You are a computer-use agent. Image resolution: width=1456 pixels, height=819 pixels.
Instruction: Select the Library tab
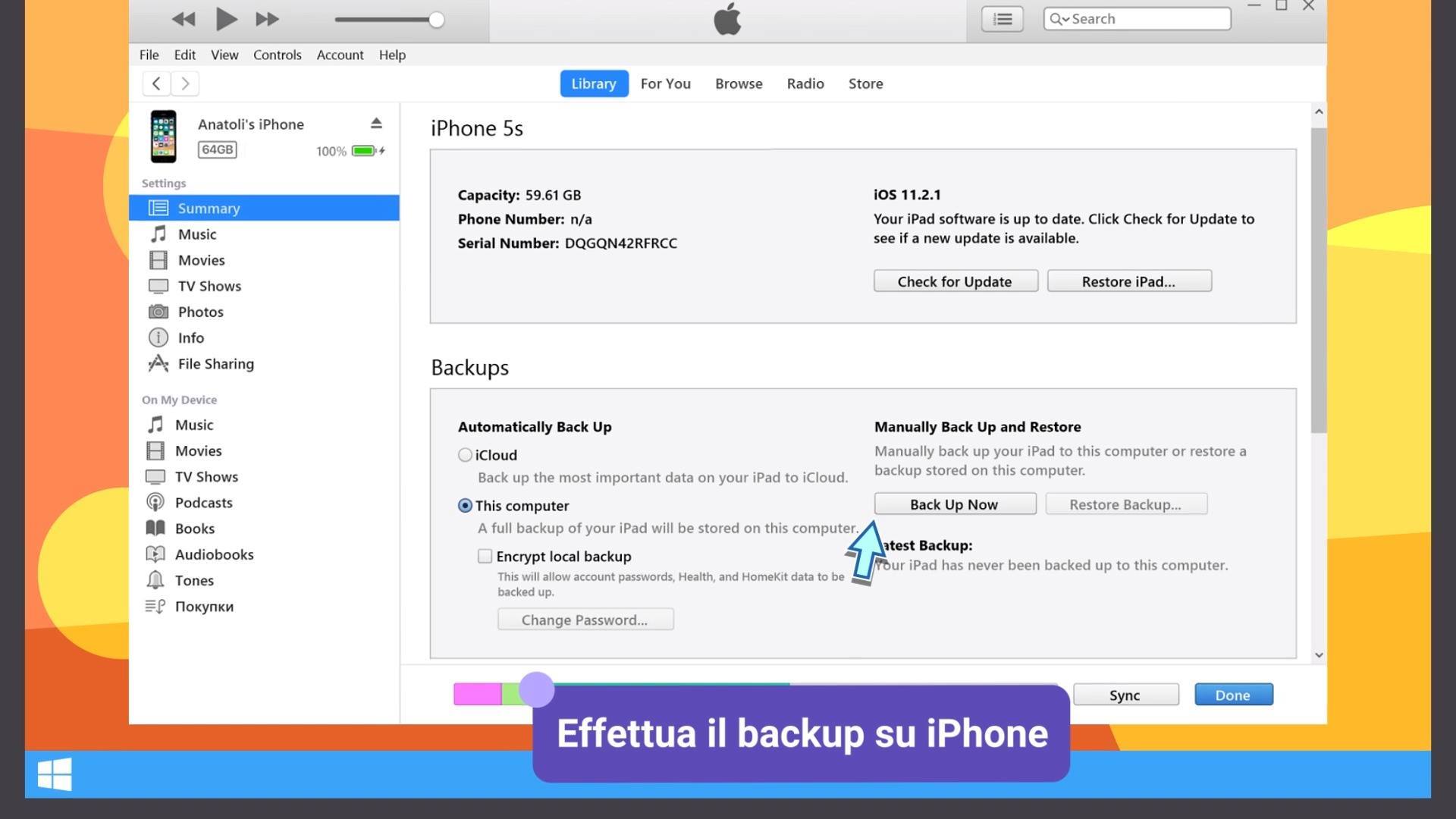coord(594,83)
